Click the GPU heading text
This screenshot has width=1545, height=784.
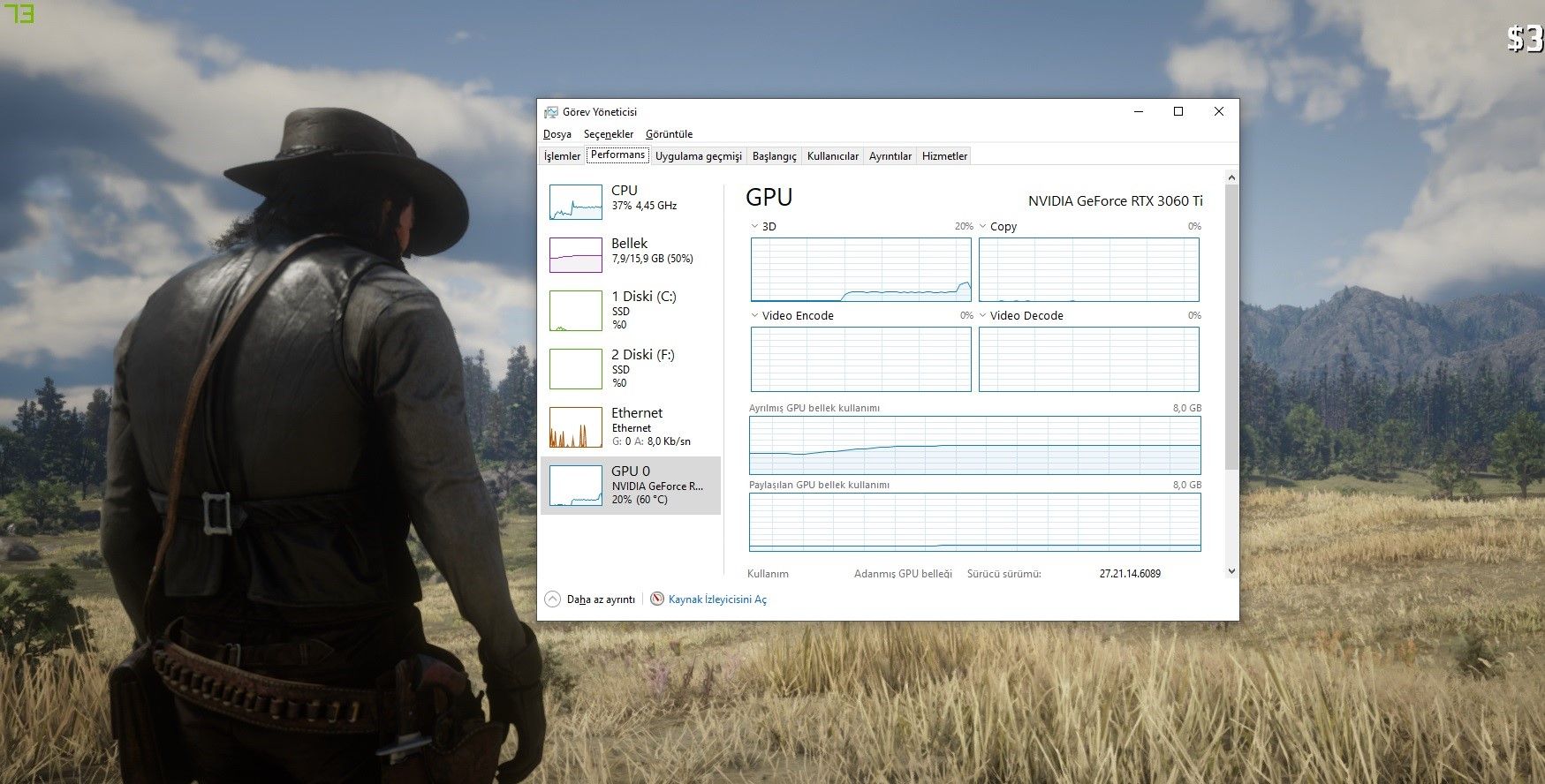click(x=769, y=197)
